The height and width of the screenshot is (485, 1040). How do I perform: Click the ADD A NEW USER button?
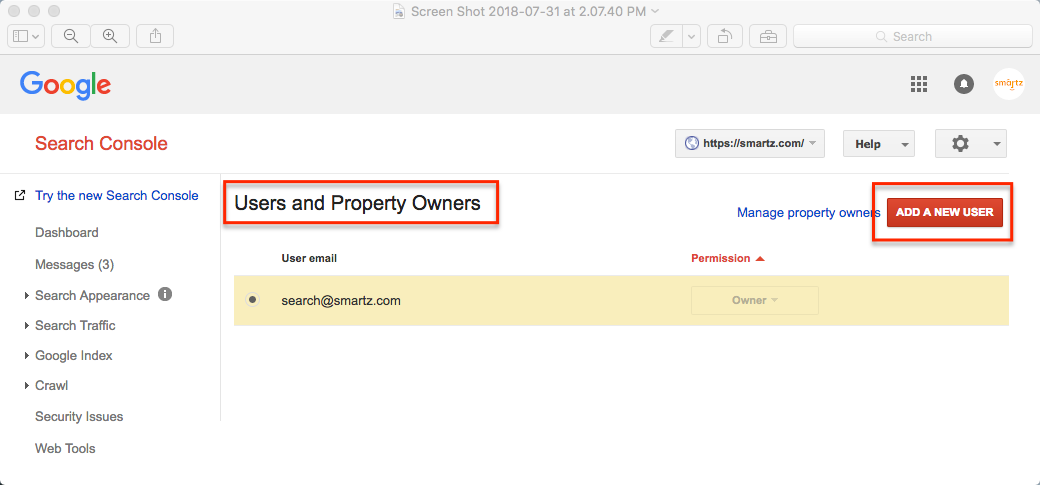click(x=944, y=212)
